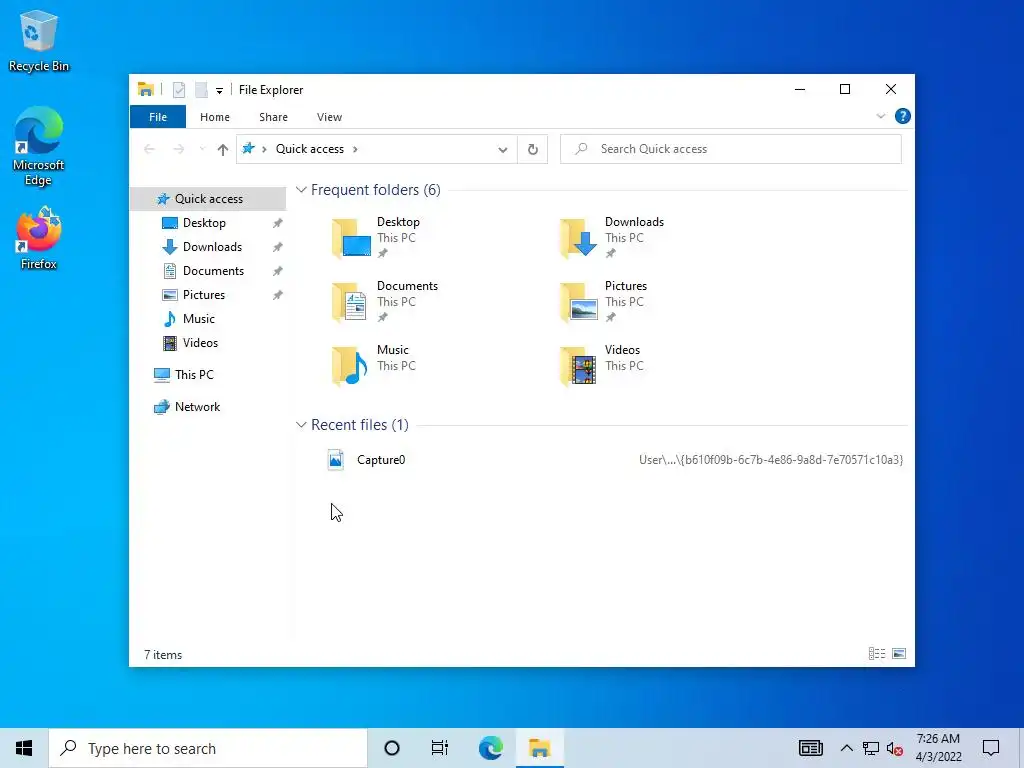Open News and interests taskbar icon

click(x=810, y=748)
